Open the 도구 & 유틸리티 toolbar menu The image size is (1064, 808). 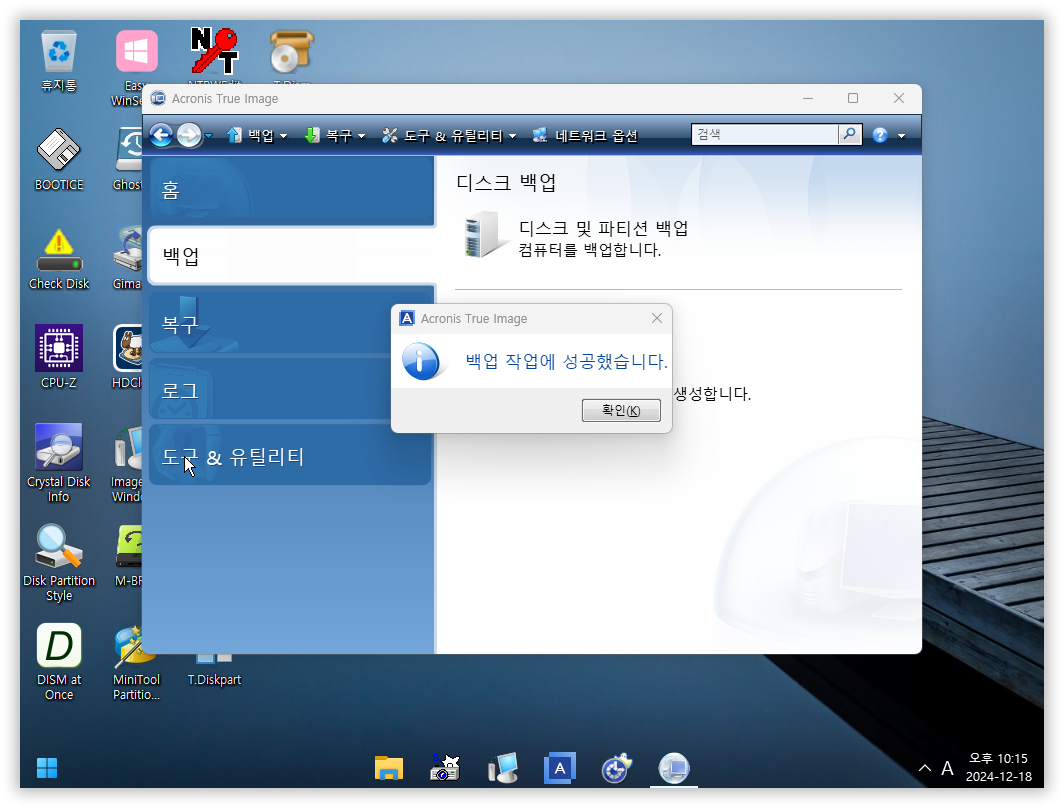coord(449,136)
